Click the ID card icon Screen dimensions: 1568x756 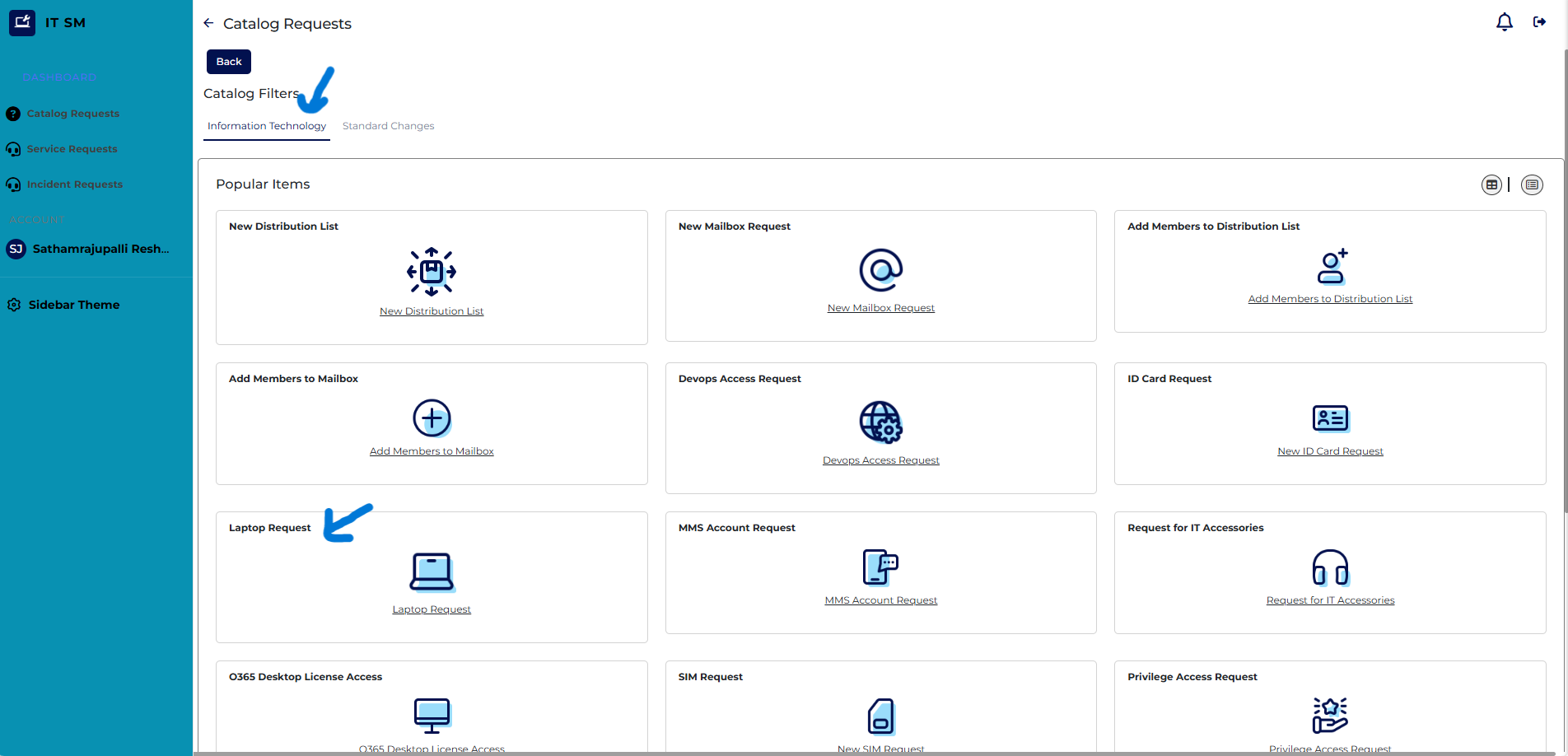[1330, 418]
